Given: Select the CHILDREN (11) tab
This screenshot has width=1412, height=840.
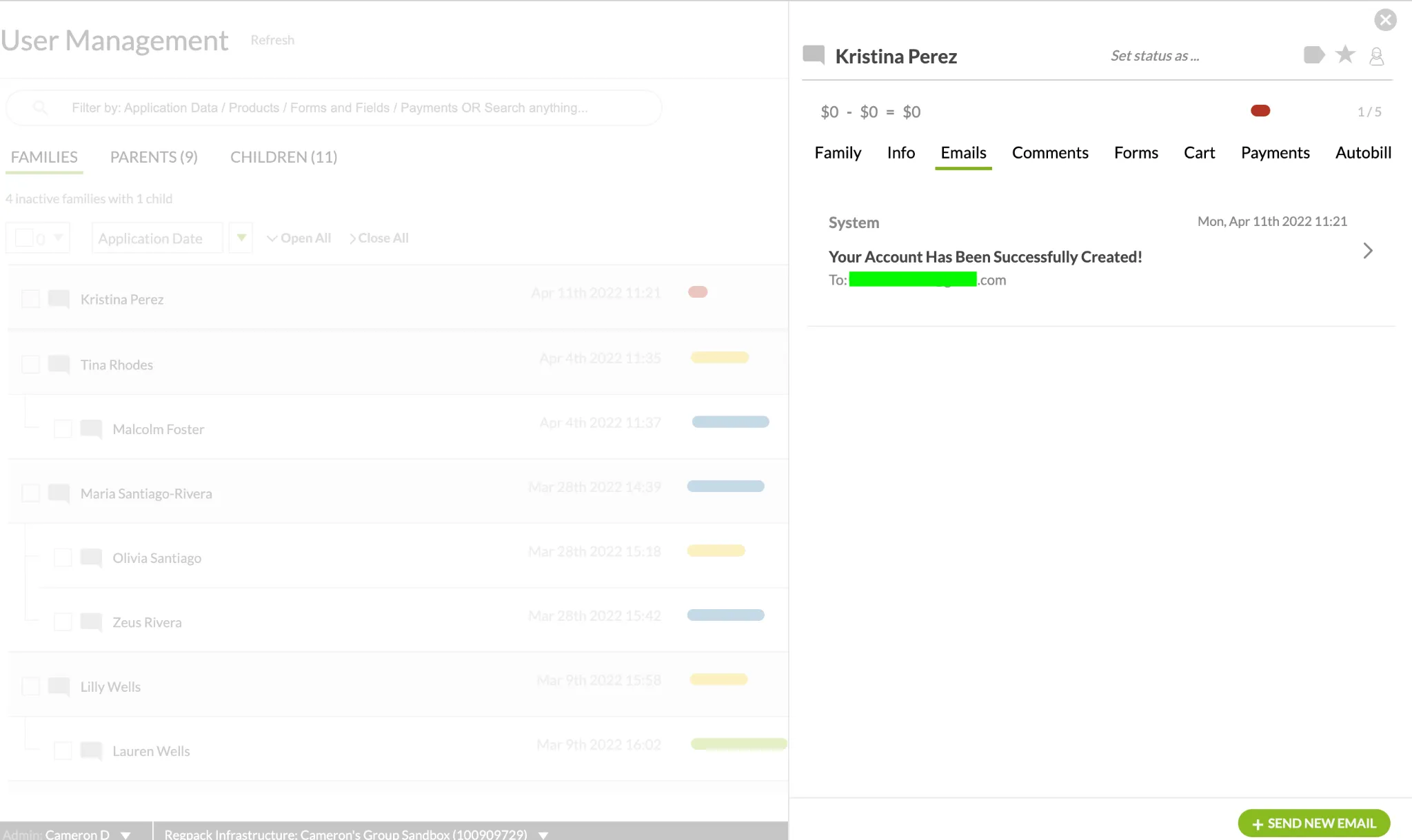Looking at the screenshot, I should click(283, 157).
